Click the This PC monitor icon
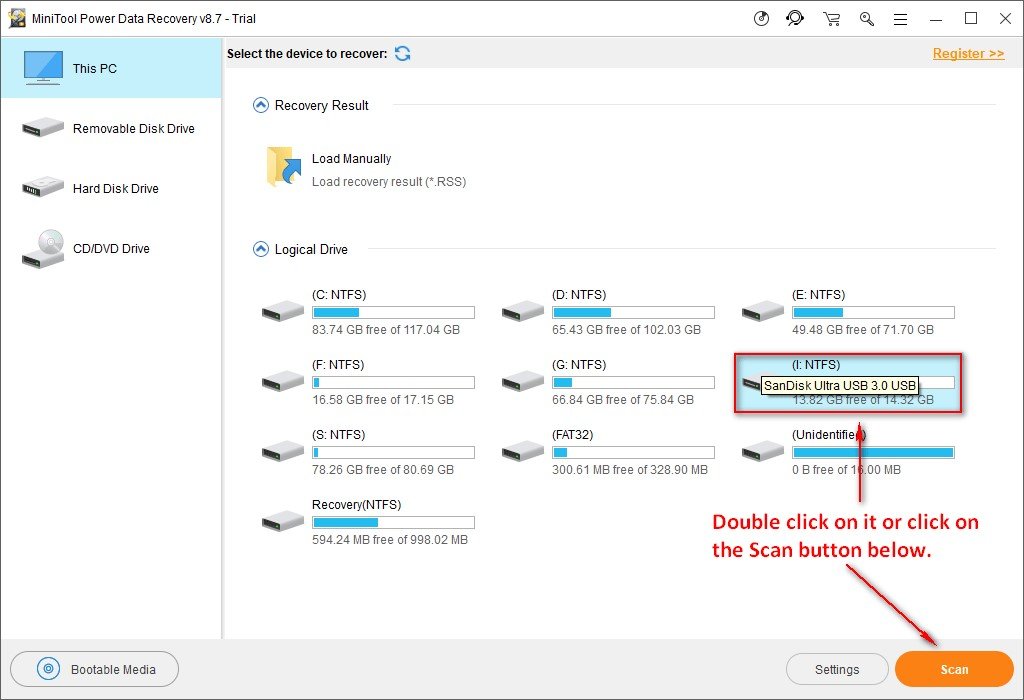Image resolution: width=1024 pixels, height=700 pixels. point(43,67)
